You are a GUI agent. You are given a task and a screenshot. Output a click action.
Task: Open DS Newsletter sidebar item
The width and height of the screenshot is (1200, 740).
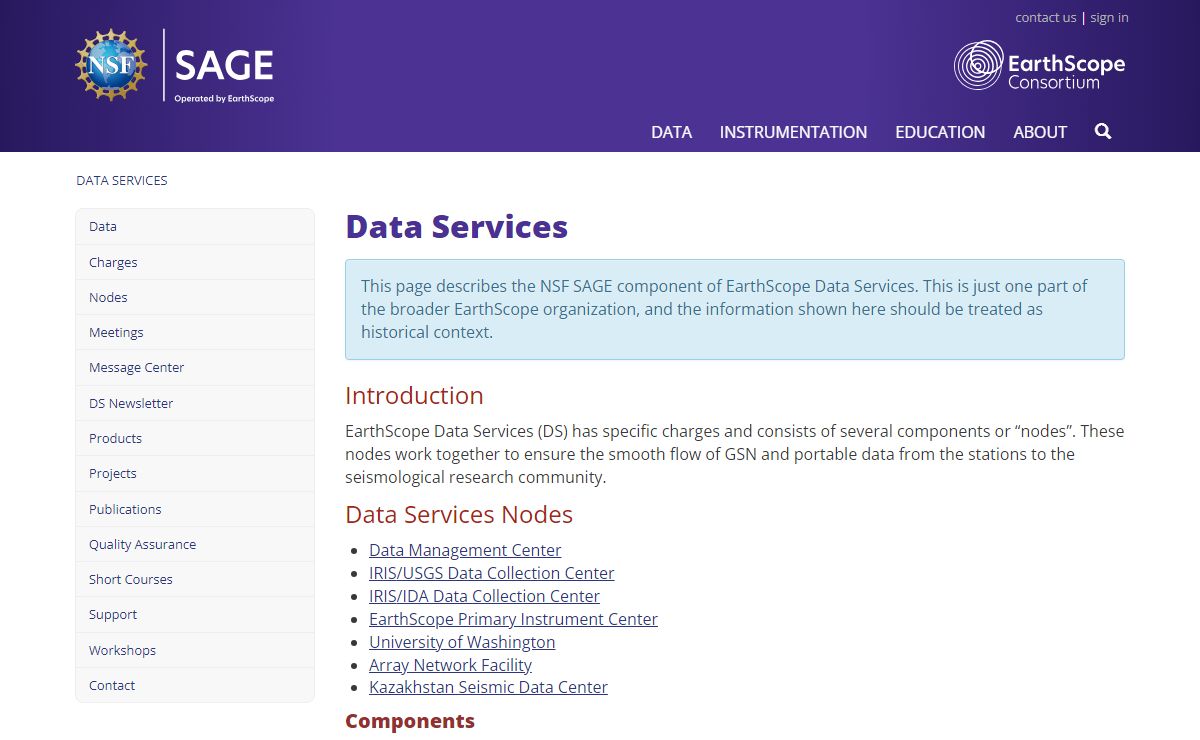131,403
